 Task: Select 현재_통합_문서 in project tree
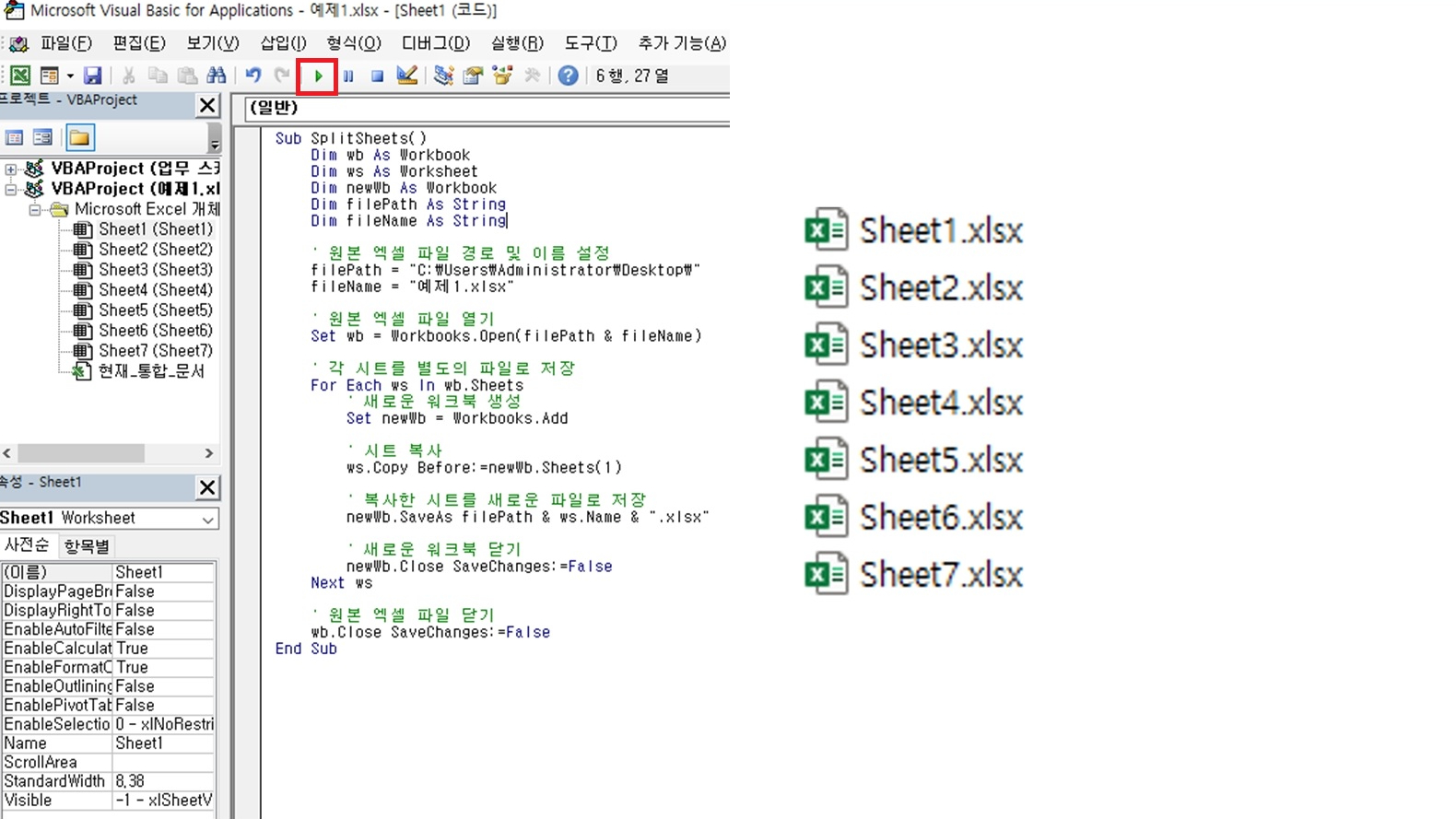(151, 371)
